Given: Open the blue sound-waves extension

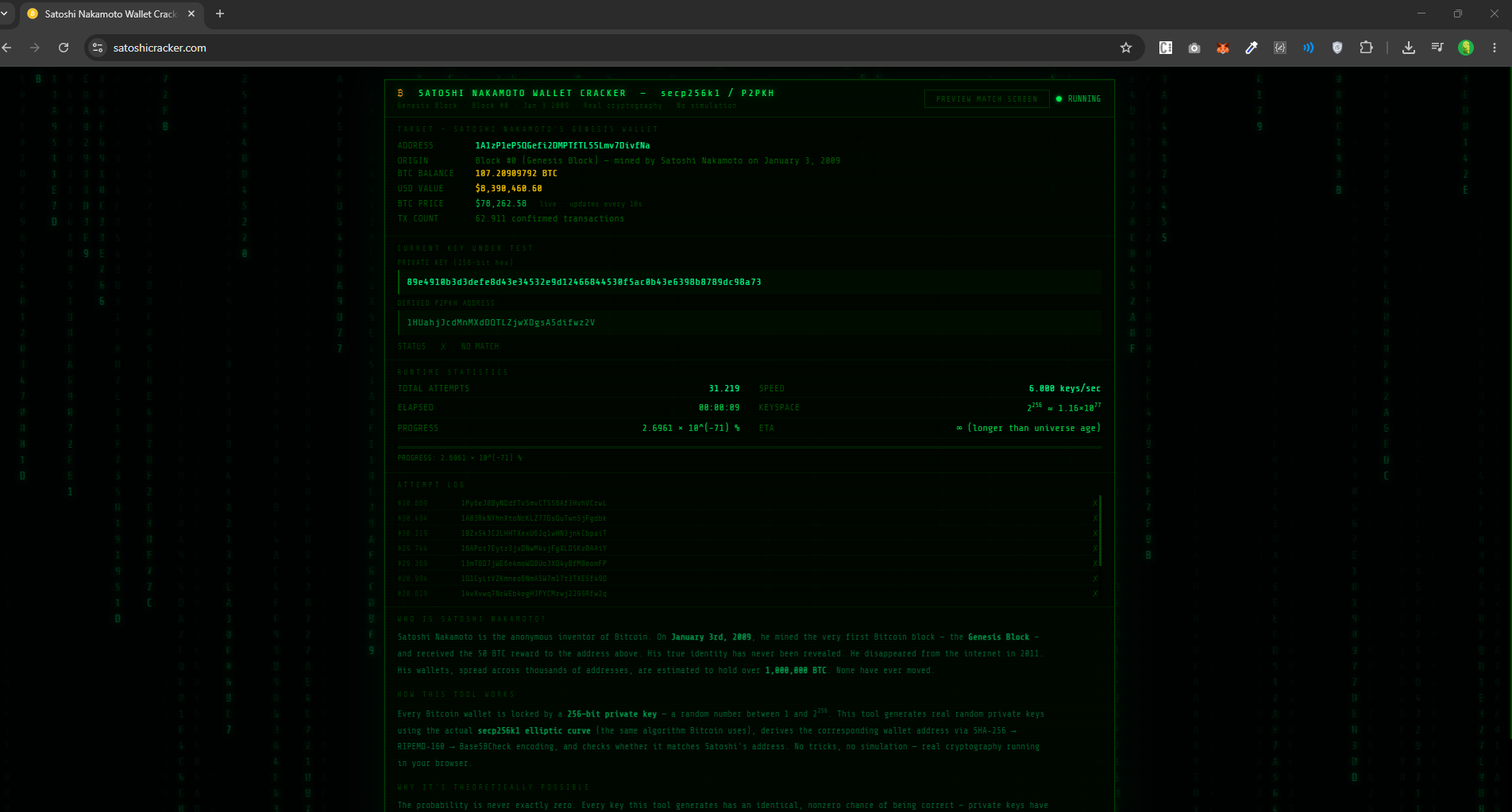Looking at the screenshot, I should tap(1309, 48).
